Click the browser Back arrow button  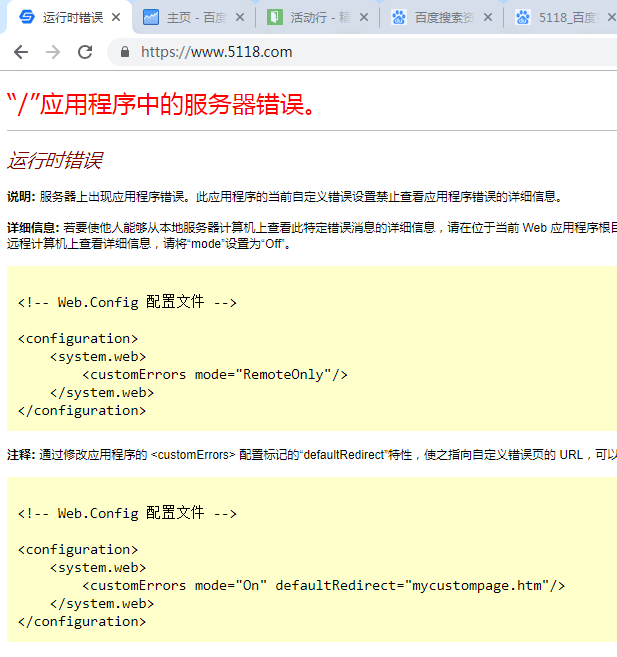click(21, 52)
